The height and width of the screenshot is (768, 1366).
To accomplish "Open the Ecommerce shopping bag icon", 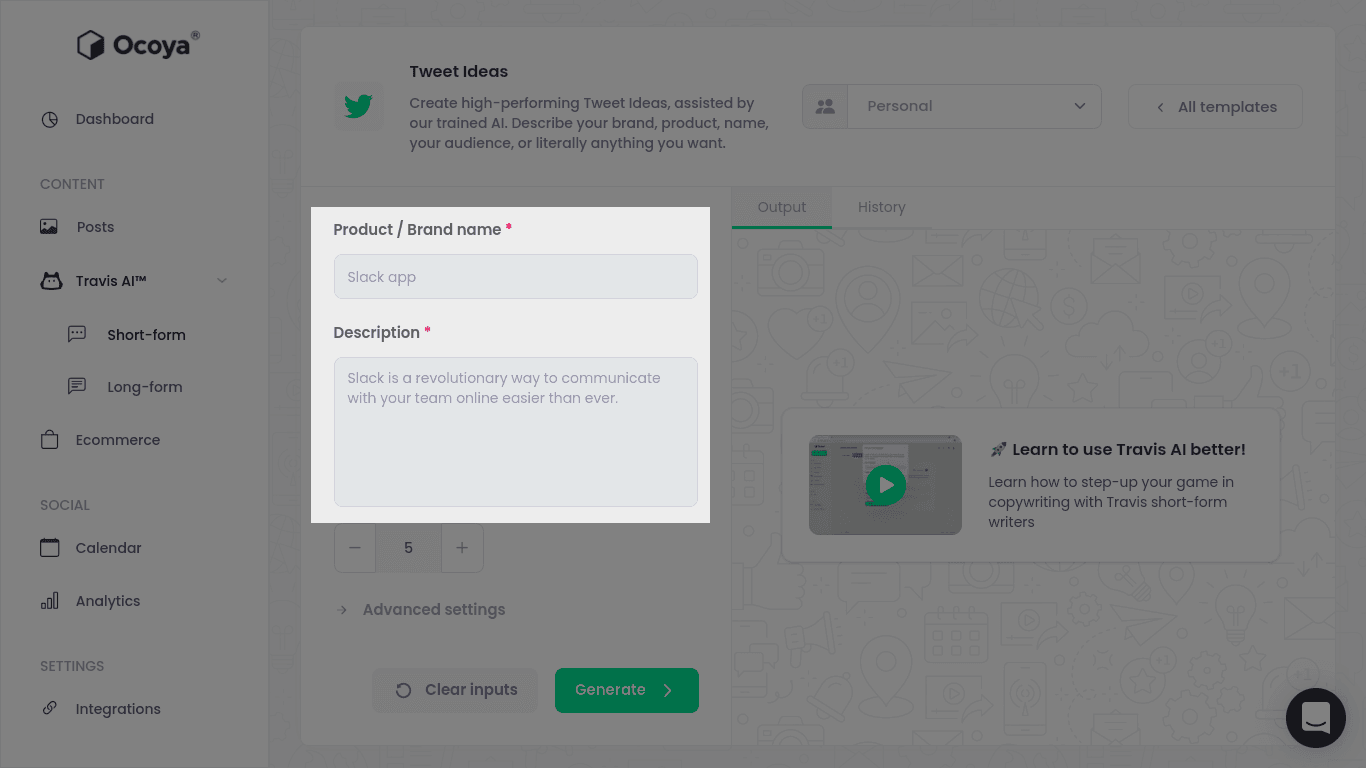I will coord(50,440).
